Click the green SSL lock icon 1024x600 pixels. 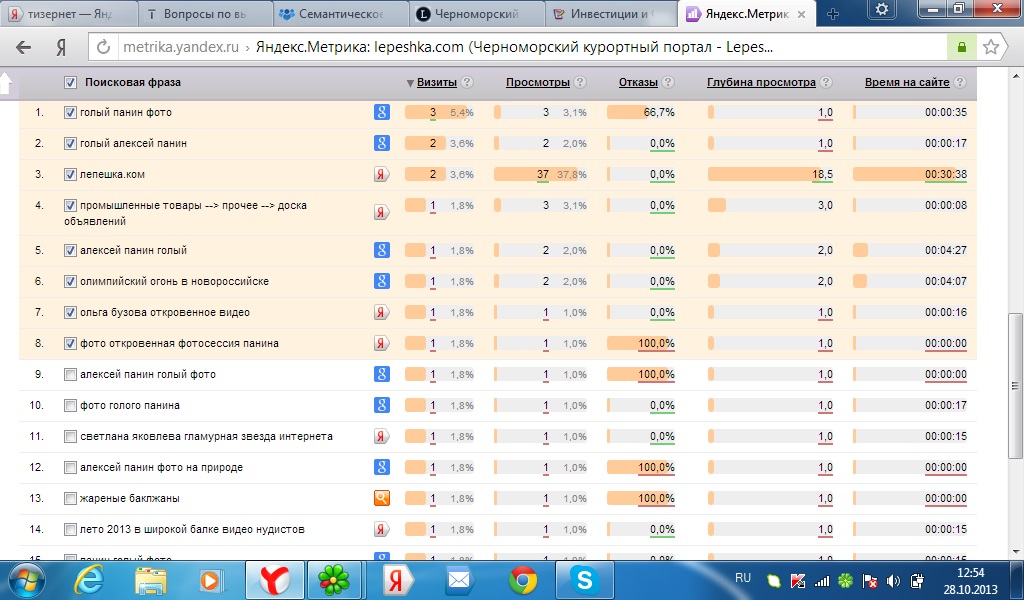pyautogui.click(x=961, y=47)
